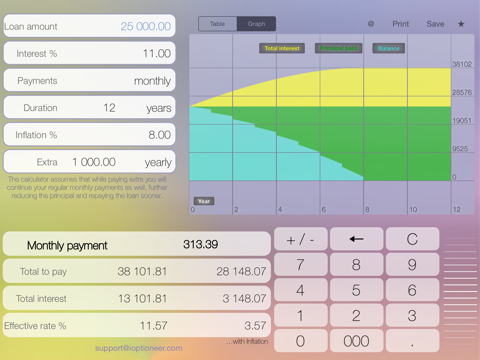Tap the backspace arrow key
This screenshot has width=480, height=360.
pyautogui.click(x=356, y=239)
